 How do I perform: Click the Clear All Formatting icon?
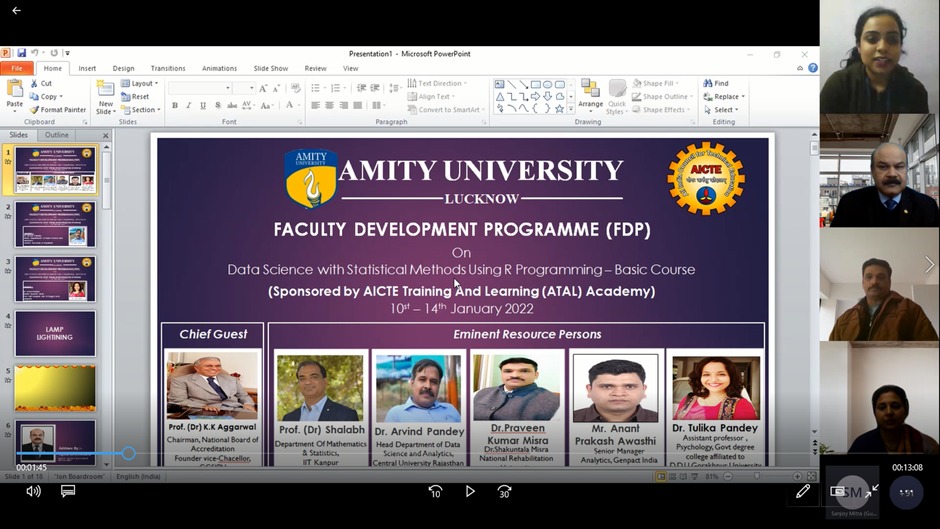coord(296,88)
